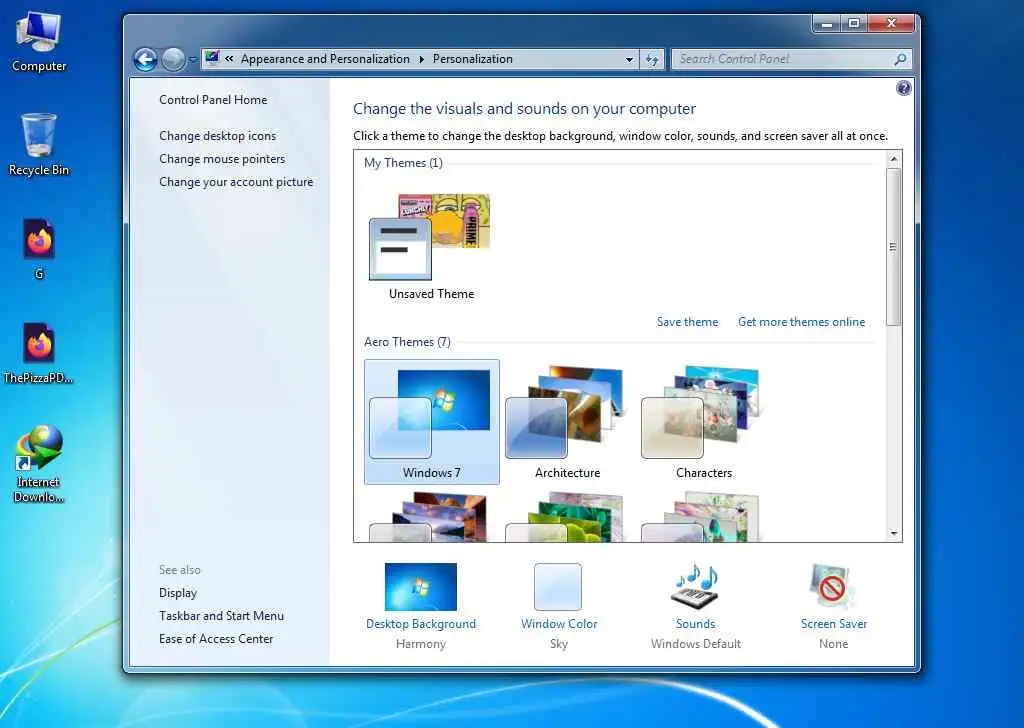Click the Sounds text link
This screenshot has width=1024, height=728.
696,624
